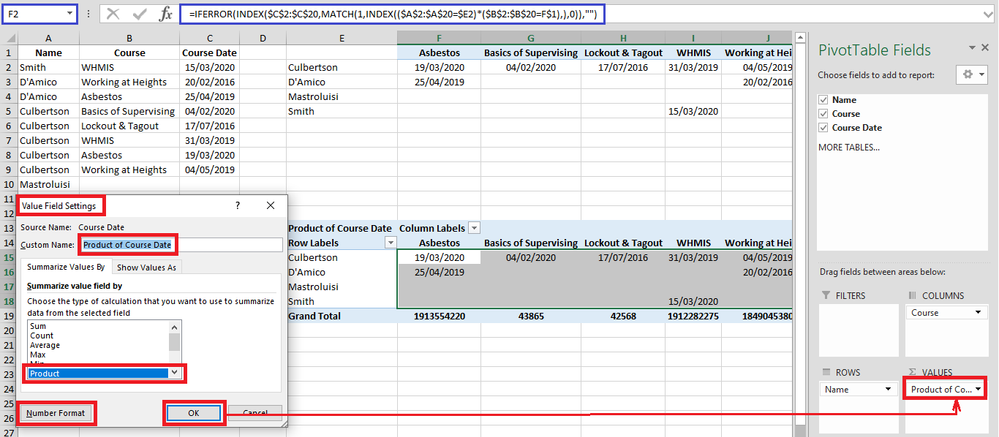This screenshot has height=437, width=999.
Task: Select Max in the calculation list
Action: click(x=38, y=354)
